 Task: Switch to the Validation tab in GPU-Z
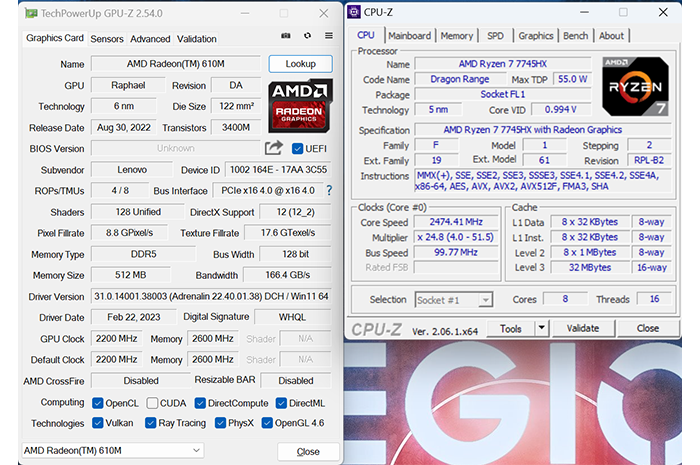tap(196, 39)
